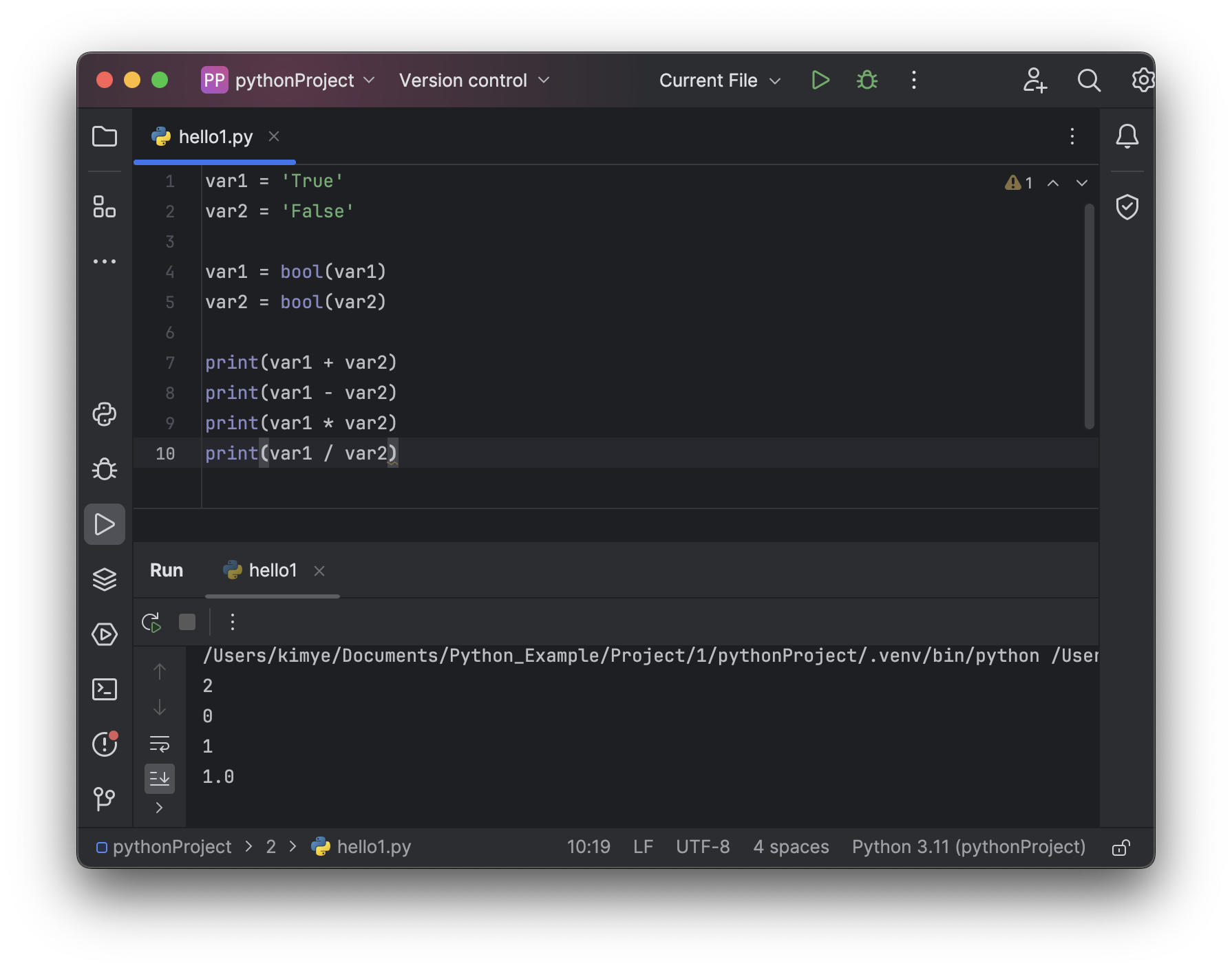Open the Problems tool window icon
This screenshot has width=1232, height=970.
pos(105,744)
